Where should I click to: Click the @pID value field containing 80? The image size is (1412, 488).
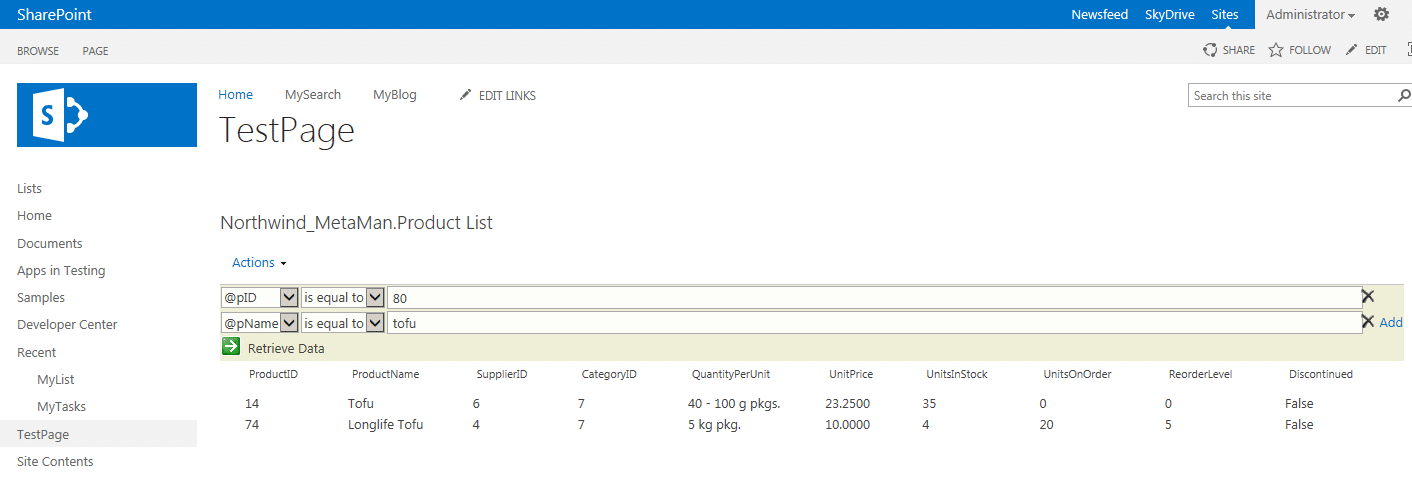(873, 297)
